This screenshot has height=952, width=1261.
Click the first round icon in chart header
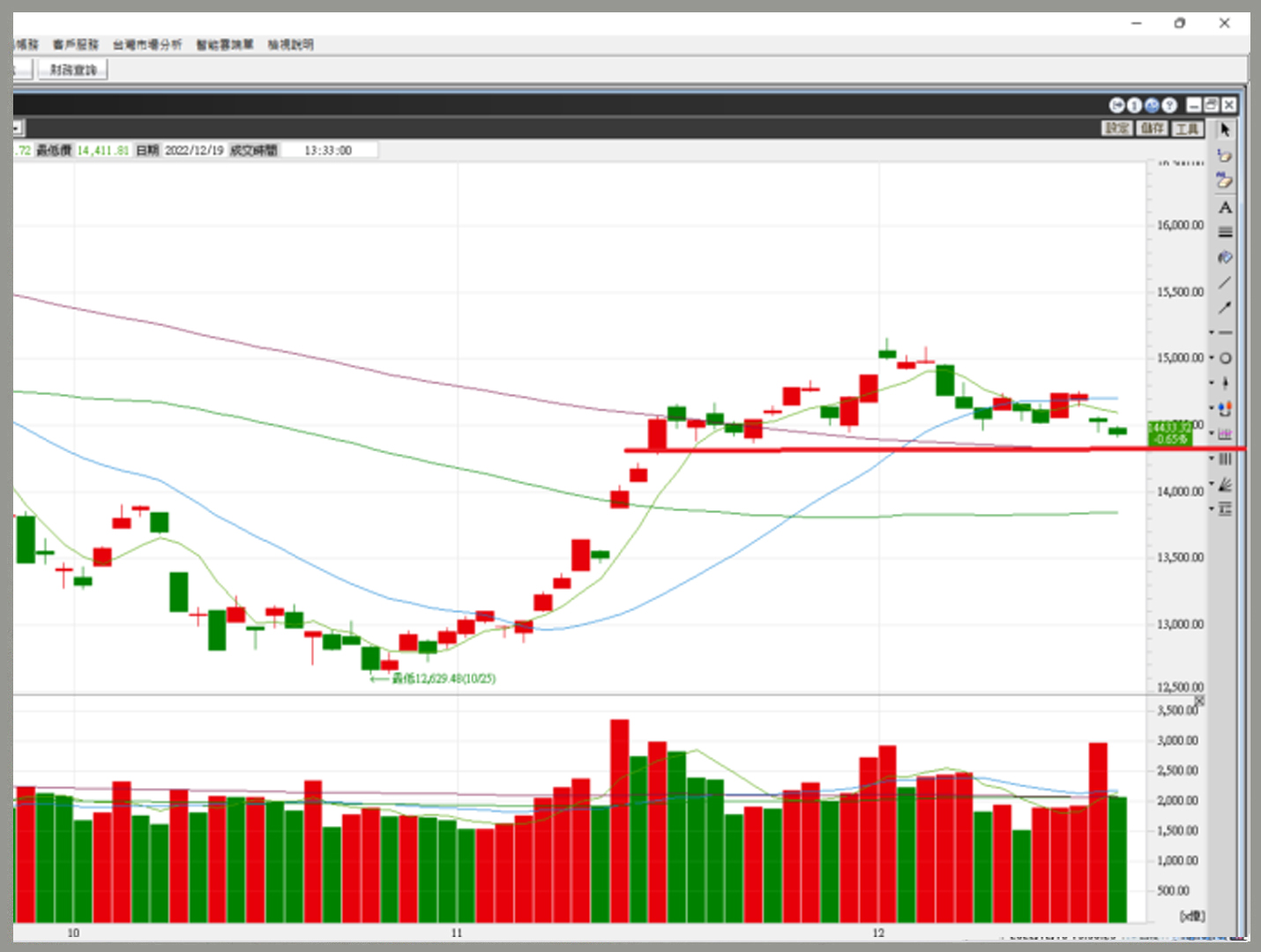[1117, 106]
